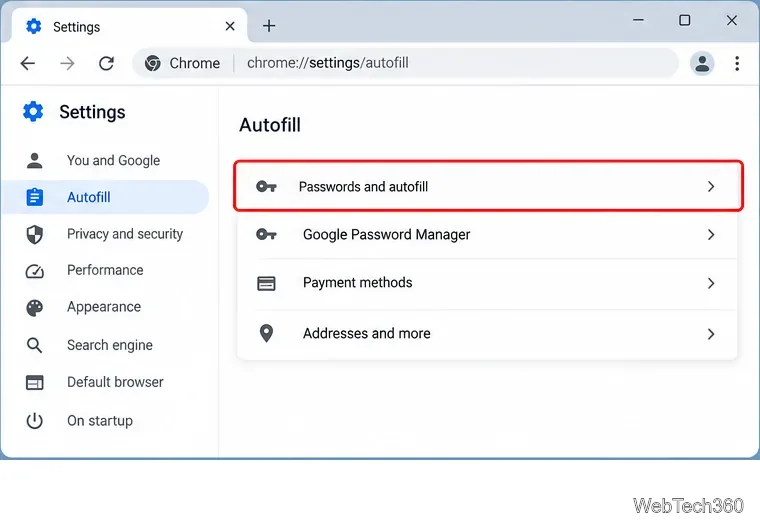The image size is (760, 532).
Task: Click the Default browser window icon
Action: pos(34,382)
